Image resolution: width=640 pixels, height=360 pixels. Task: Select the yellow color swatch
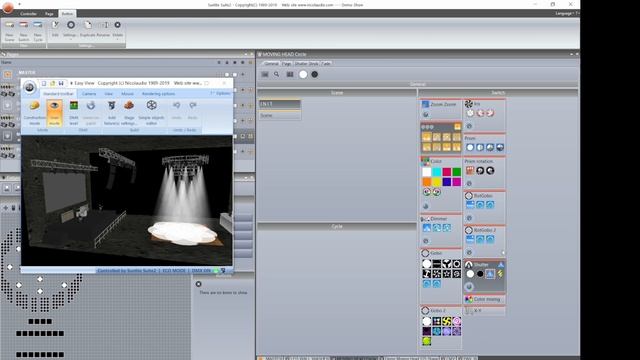pyautogui.click(x=437, y=182)
